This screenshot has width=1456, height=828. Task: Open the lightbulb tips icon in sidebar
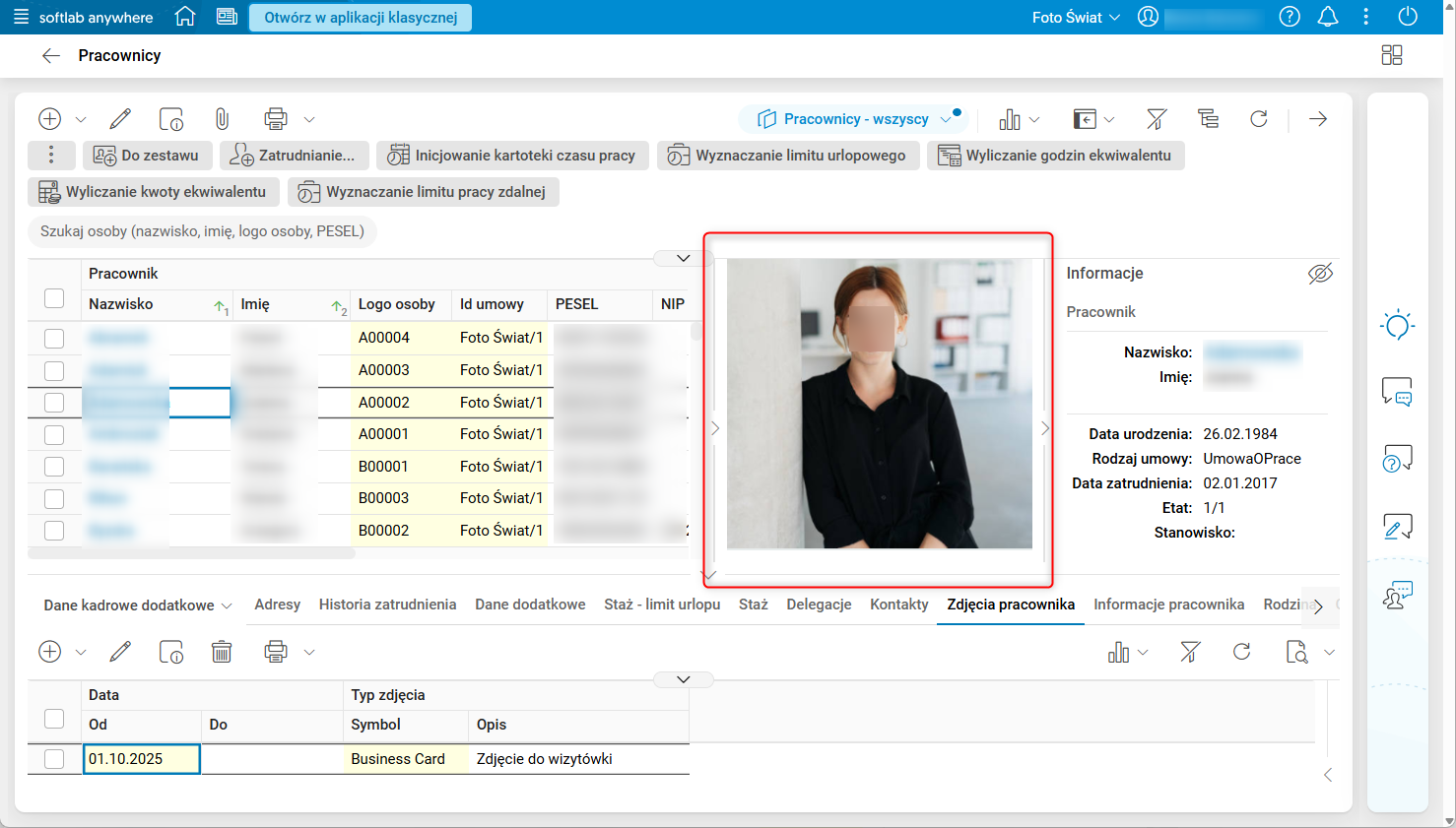(x=1398, y=325)
